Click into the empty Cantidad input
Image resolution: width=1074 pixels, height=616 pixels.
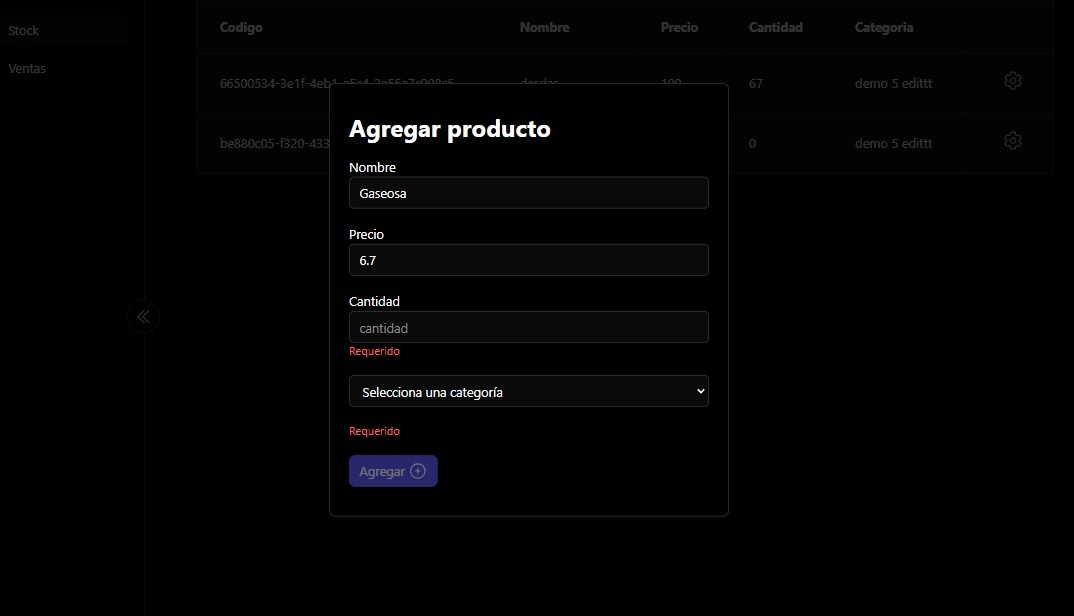(x=528, y=327)
